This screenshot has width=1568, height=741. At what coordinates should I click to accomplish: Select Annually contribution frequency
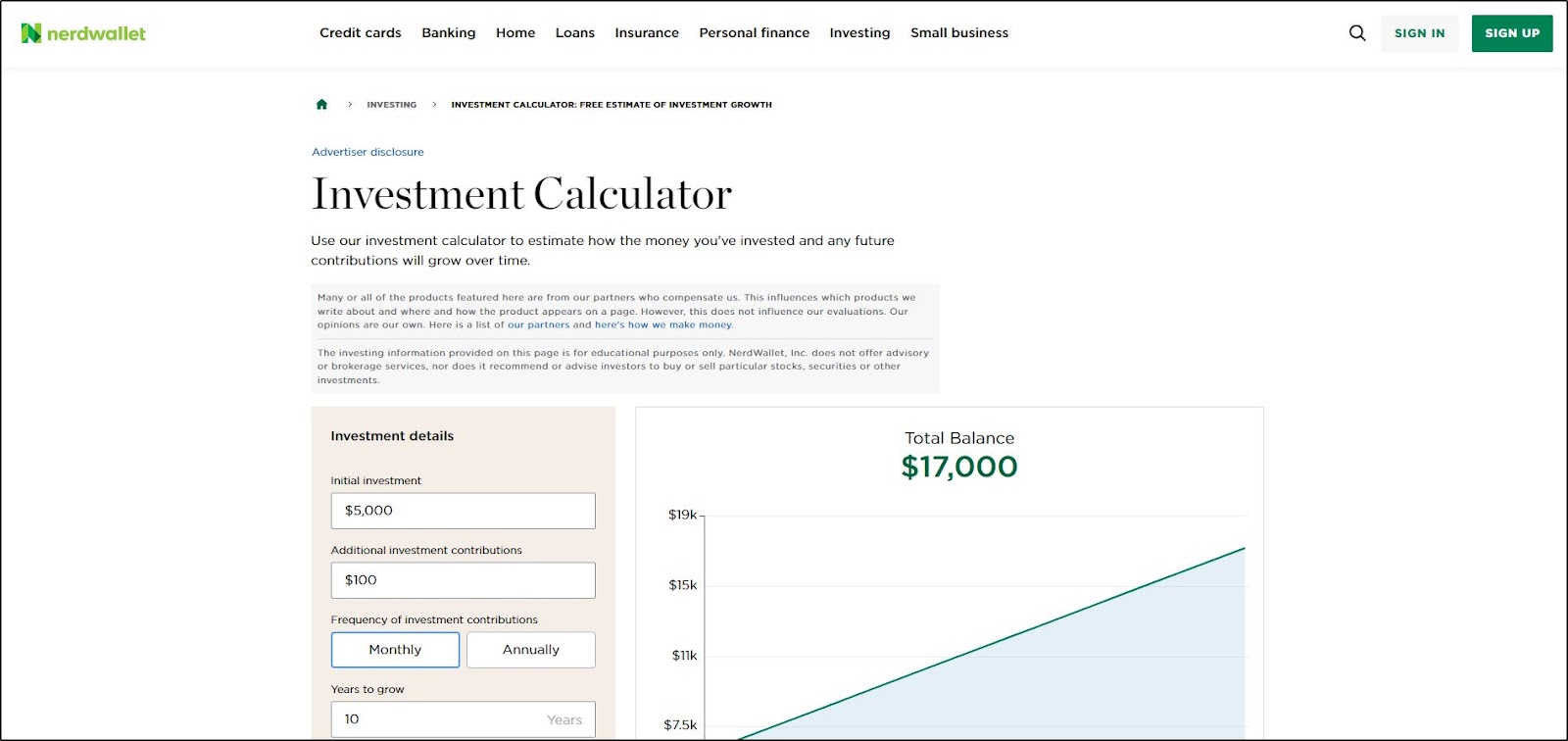pos(531,650)
